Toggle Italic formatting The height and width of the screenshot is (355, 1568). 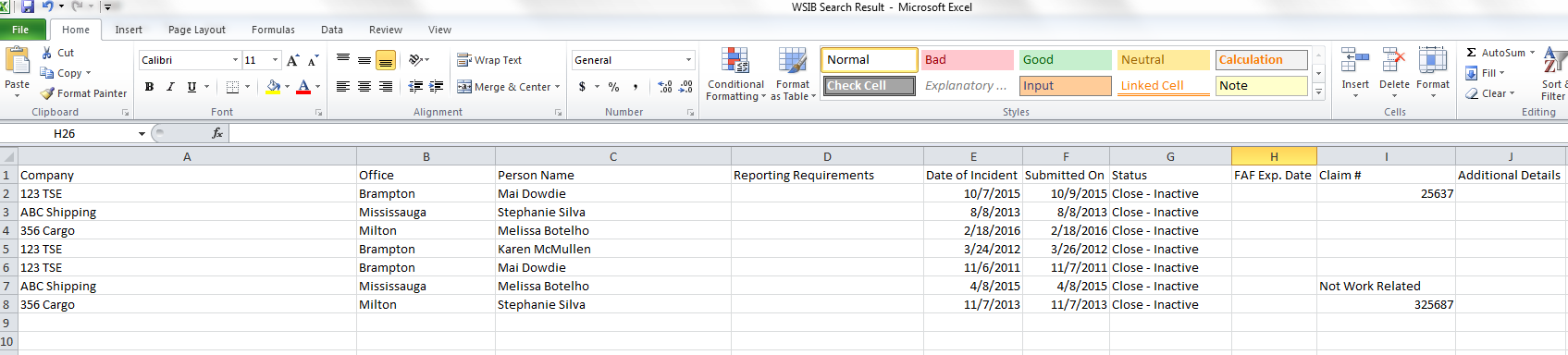coord(170,87)
